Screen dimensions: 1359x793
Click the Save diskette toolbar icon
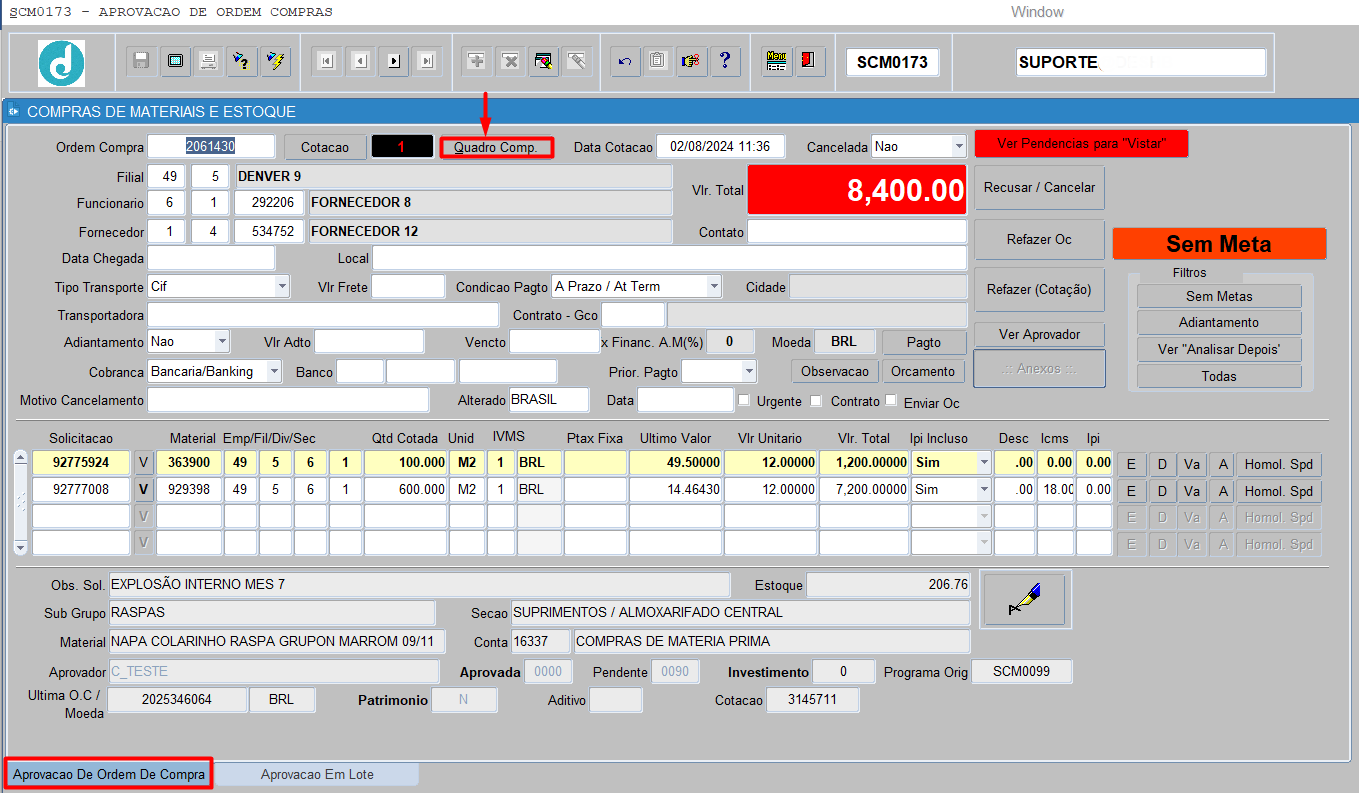point(142,61)
